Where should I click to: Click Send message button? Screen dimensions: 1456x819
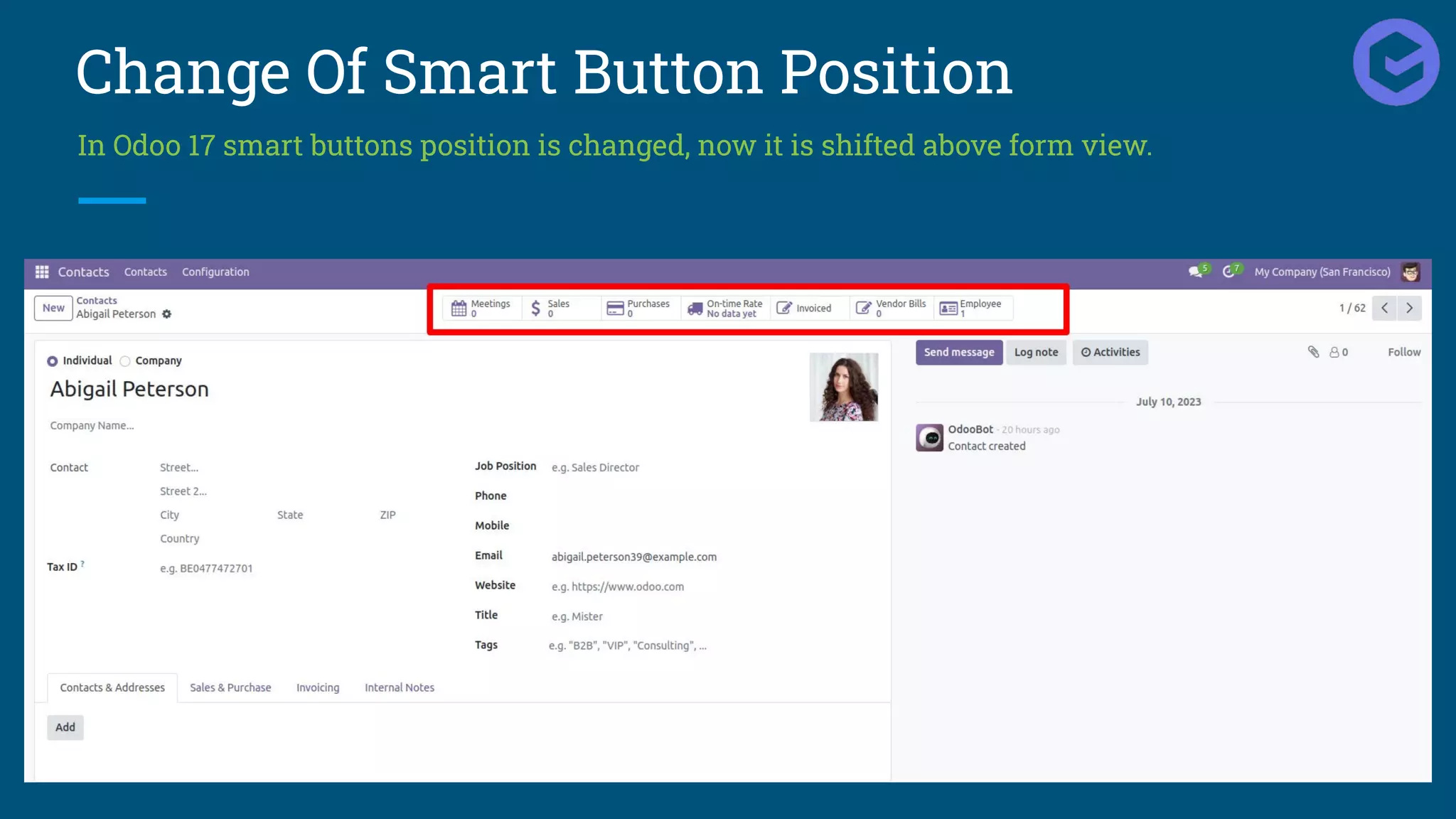(x=959, y=353)
